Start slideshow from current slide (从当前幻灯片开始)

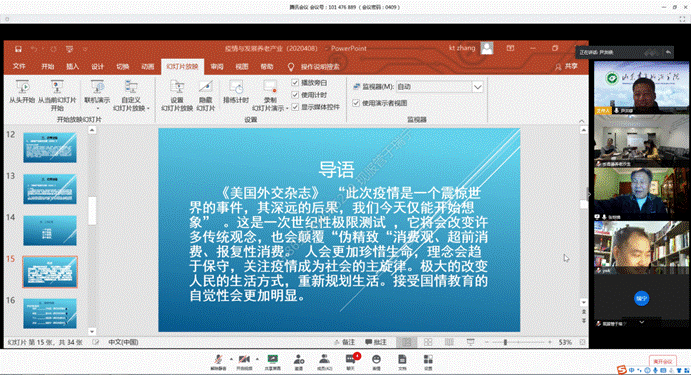coord(57,95)
